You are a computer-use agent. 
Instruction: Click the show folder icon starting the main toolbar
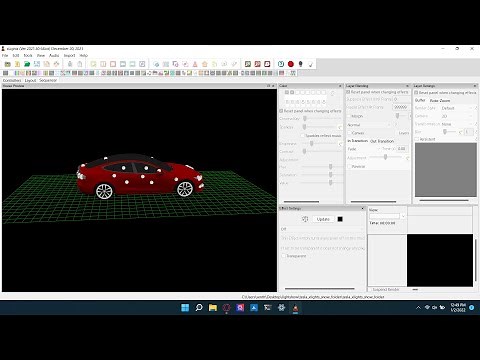click(x=7, y=64)
